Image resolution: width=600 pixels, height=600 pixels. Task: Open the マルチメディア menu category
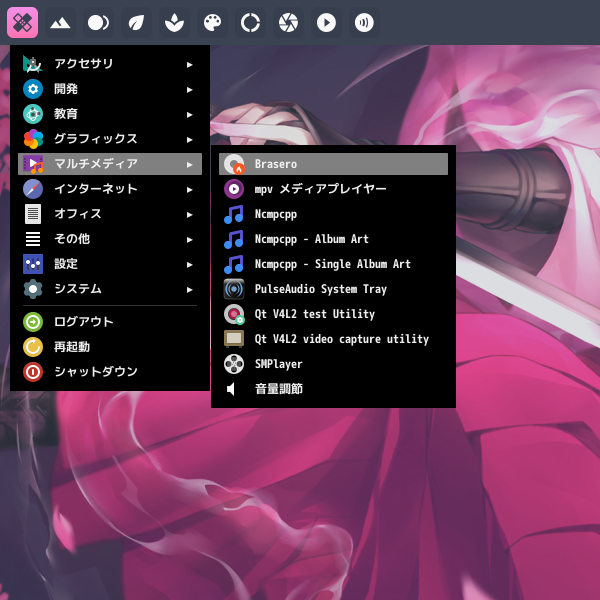coord(110,164)
